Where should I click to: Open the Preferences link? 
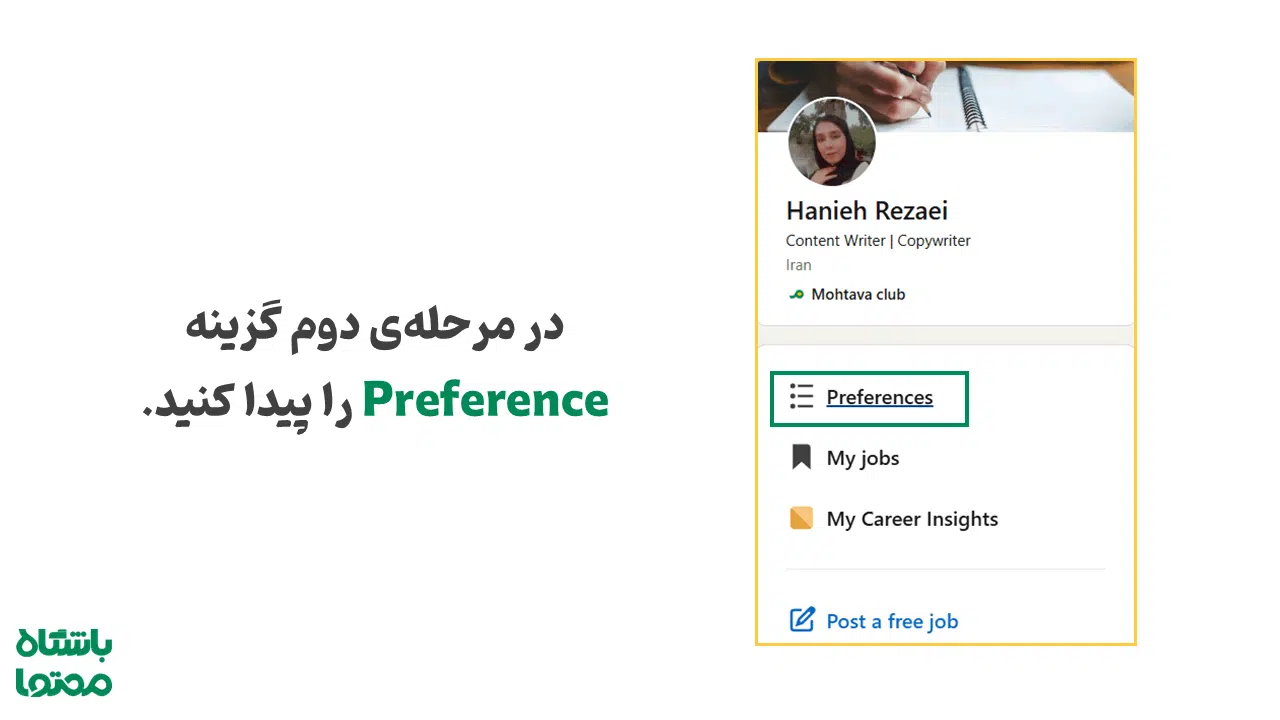tap(879, 397)
